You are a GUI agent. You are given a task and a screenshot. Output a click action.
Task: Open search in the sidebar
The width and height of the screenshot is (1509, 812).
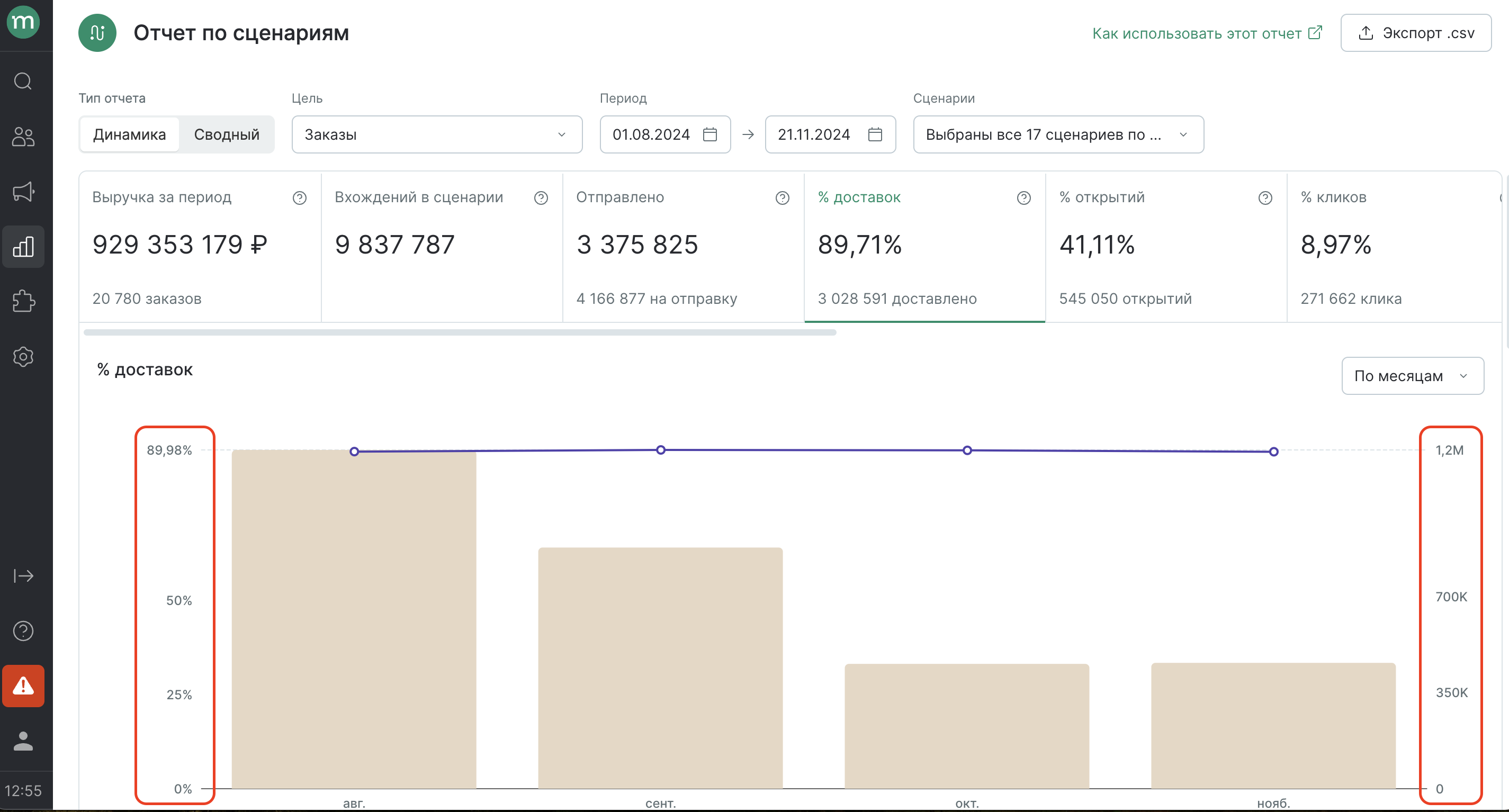[x=23, y=81]
